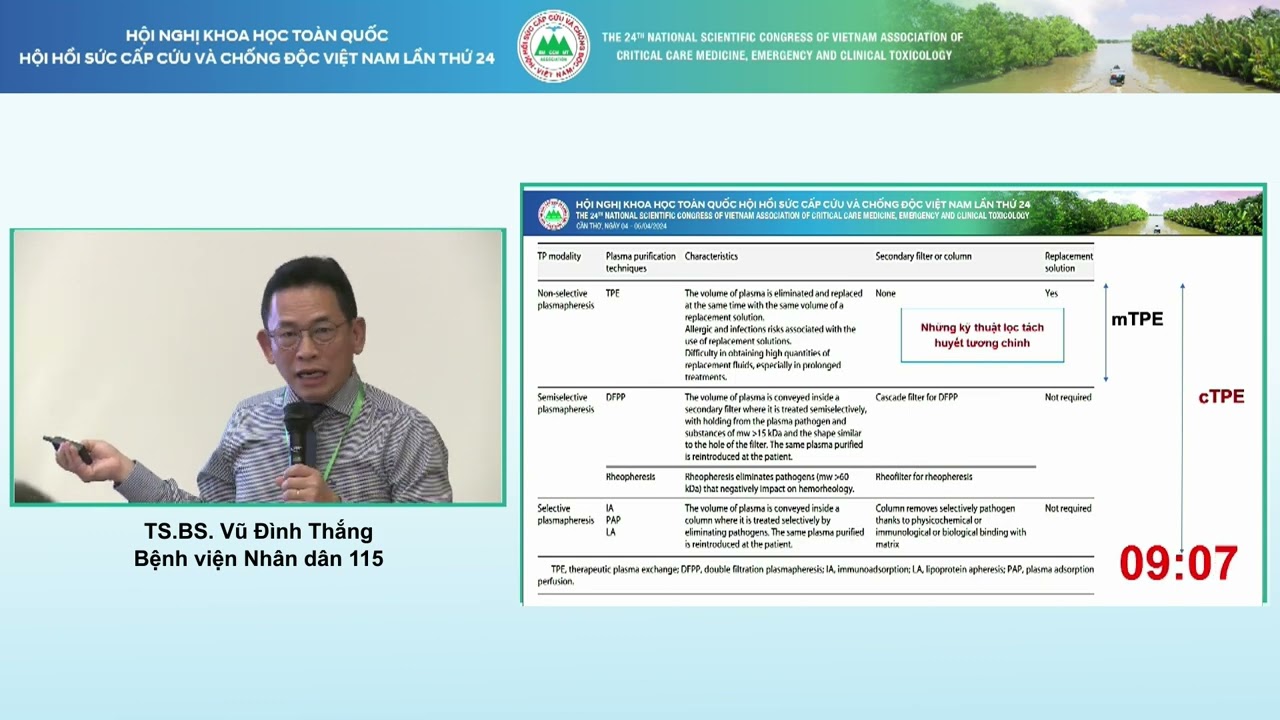1280x720 pixels.
Task: Click the red 'cTPE' label
Action: (x=1221, y=397)
